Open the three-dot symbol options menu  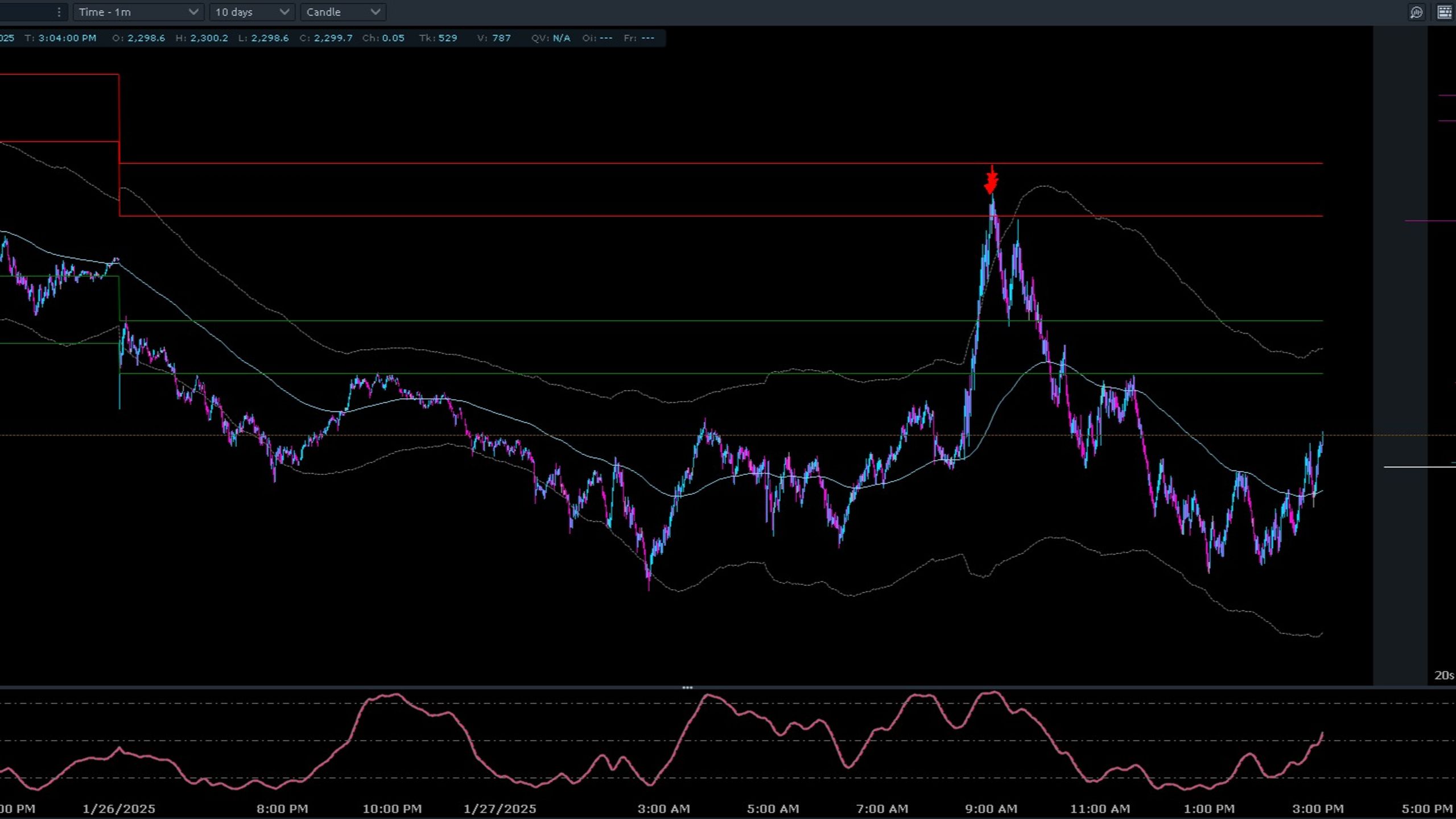click(x=59, y=12)
